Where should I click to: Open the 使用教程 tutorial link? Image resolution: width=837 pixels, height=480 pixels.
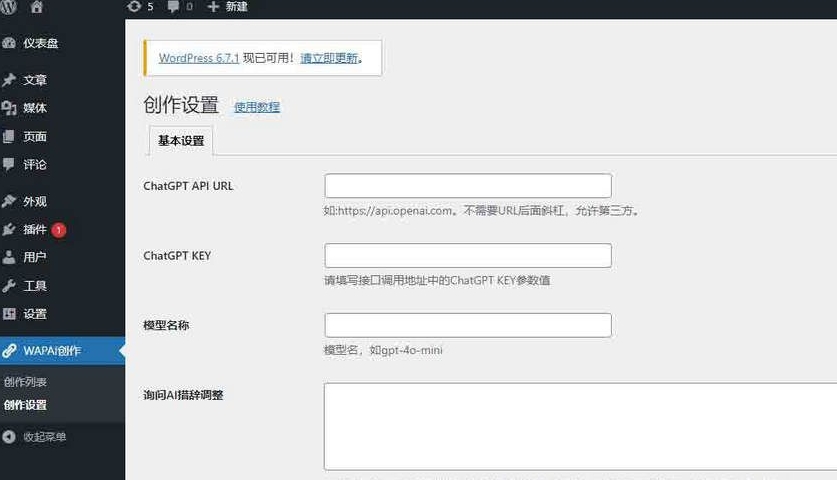(257, 107)
